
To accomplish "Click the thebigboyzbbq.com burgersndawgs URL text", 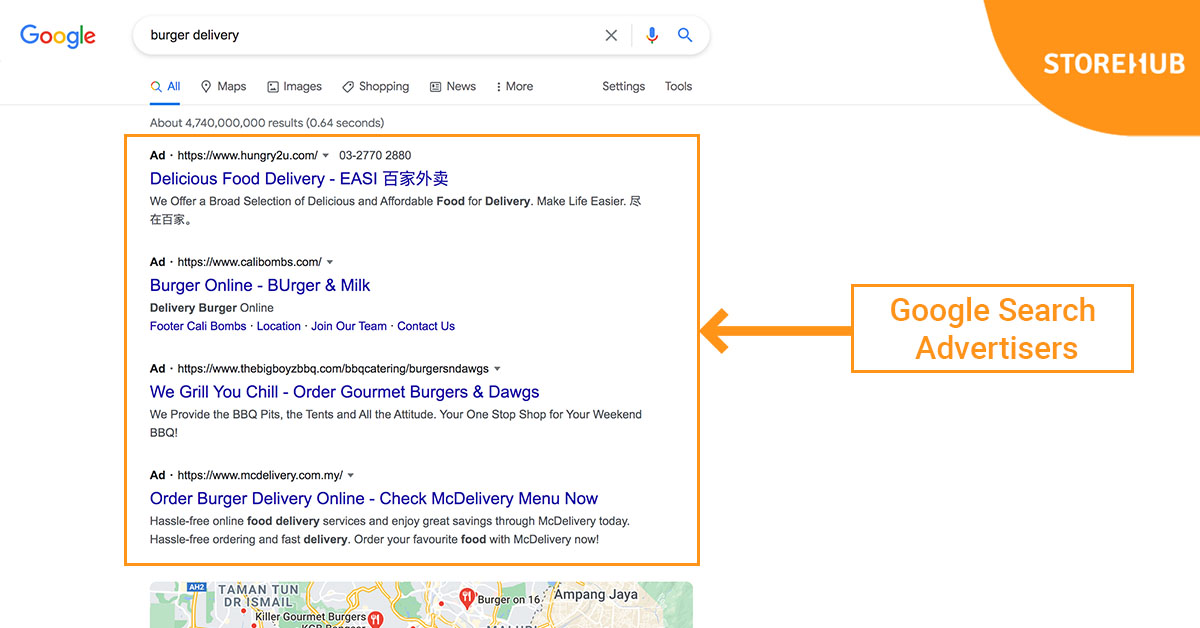I will pos(333,370).
